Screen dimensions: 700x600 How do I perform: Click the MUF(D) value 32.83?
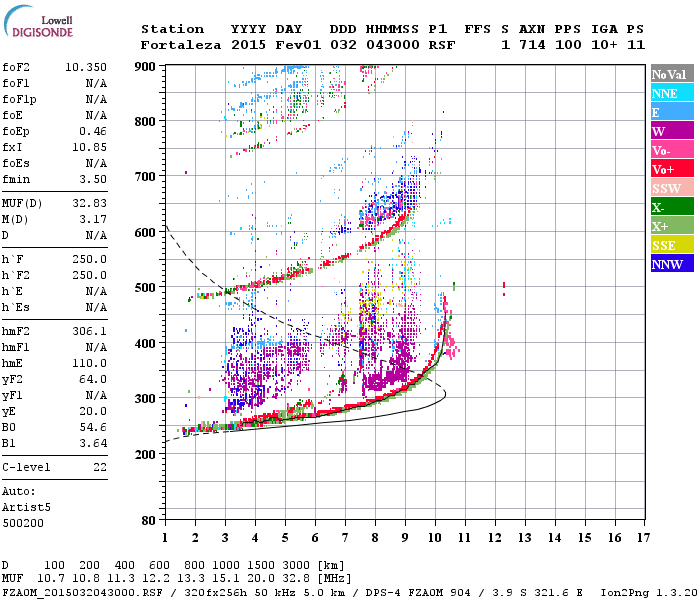(89, 204)
